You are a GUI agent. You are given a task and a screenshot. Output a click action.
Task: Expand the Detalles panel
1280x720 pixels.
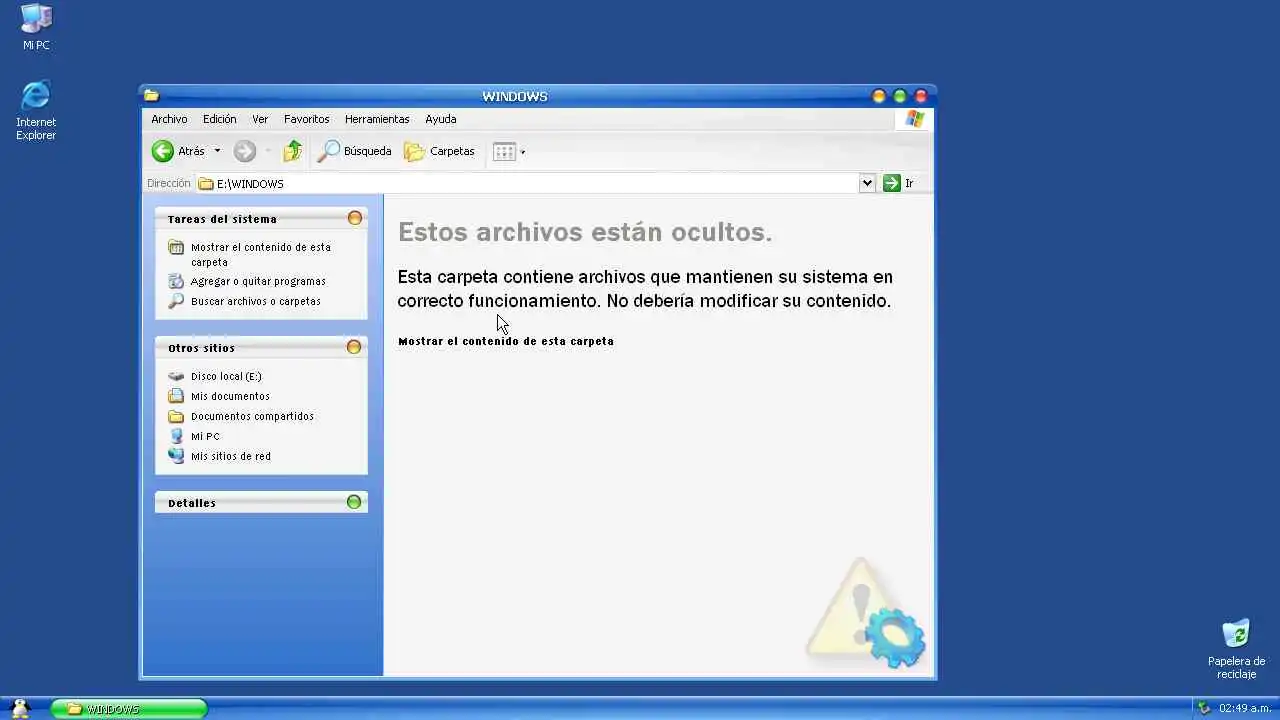(354, 502)
